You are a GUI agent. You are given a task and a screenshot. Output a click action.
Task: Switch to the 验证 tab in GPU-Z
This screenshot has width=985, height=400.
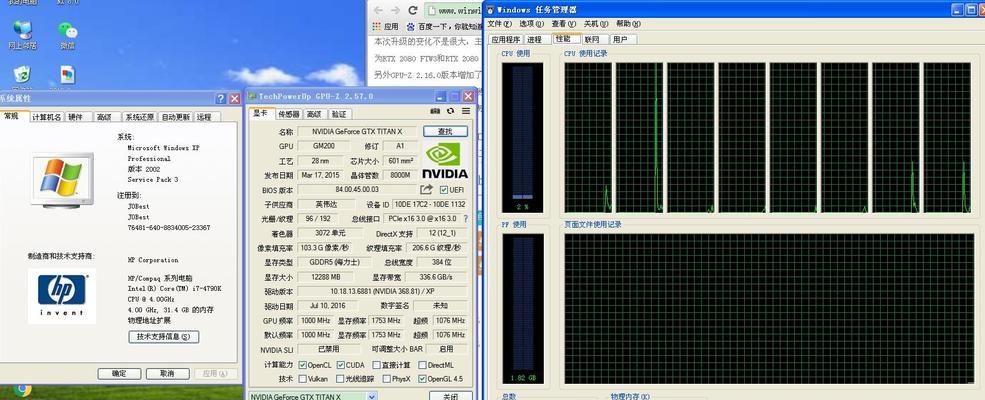point(339,114)
